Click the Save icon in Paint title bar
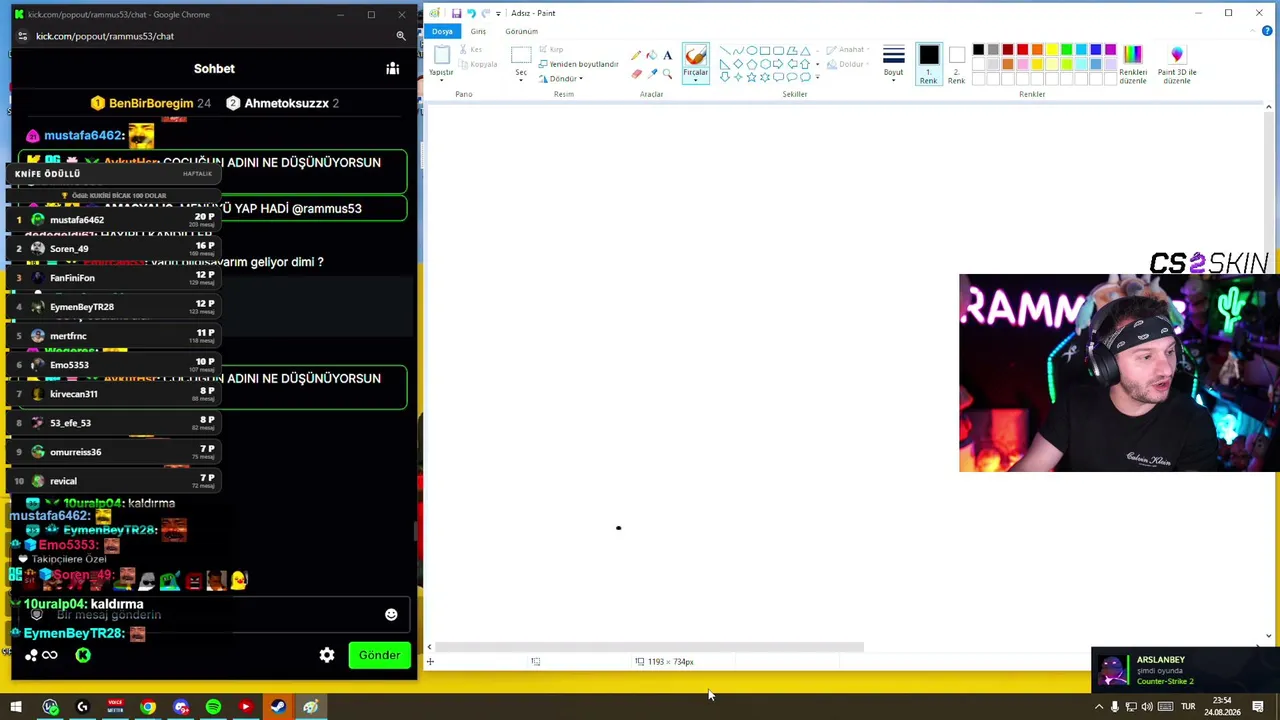 [456, 13]
